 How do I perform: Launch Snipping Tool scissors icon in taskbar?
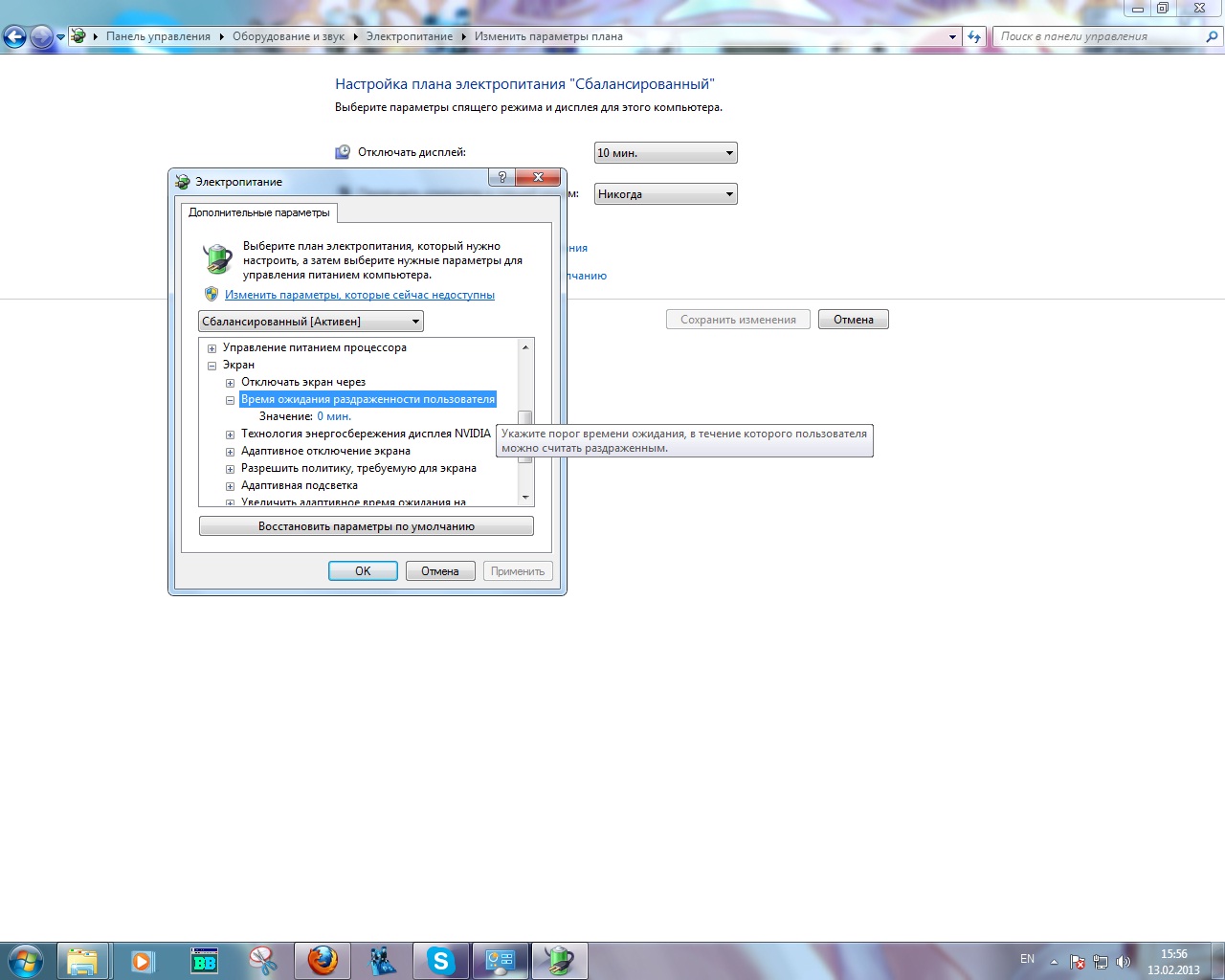click(x=262, y=960)
